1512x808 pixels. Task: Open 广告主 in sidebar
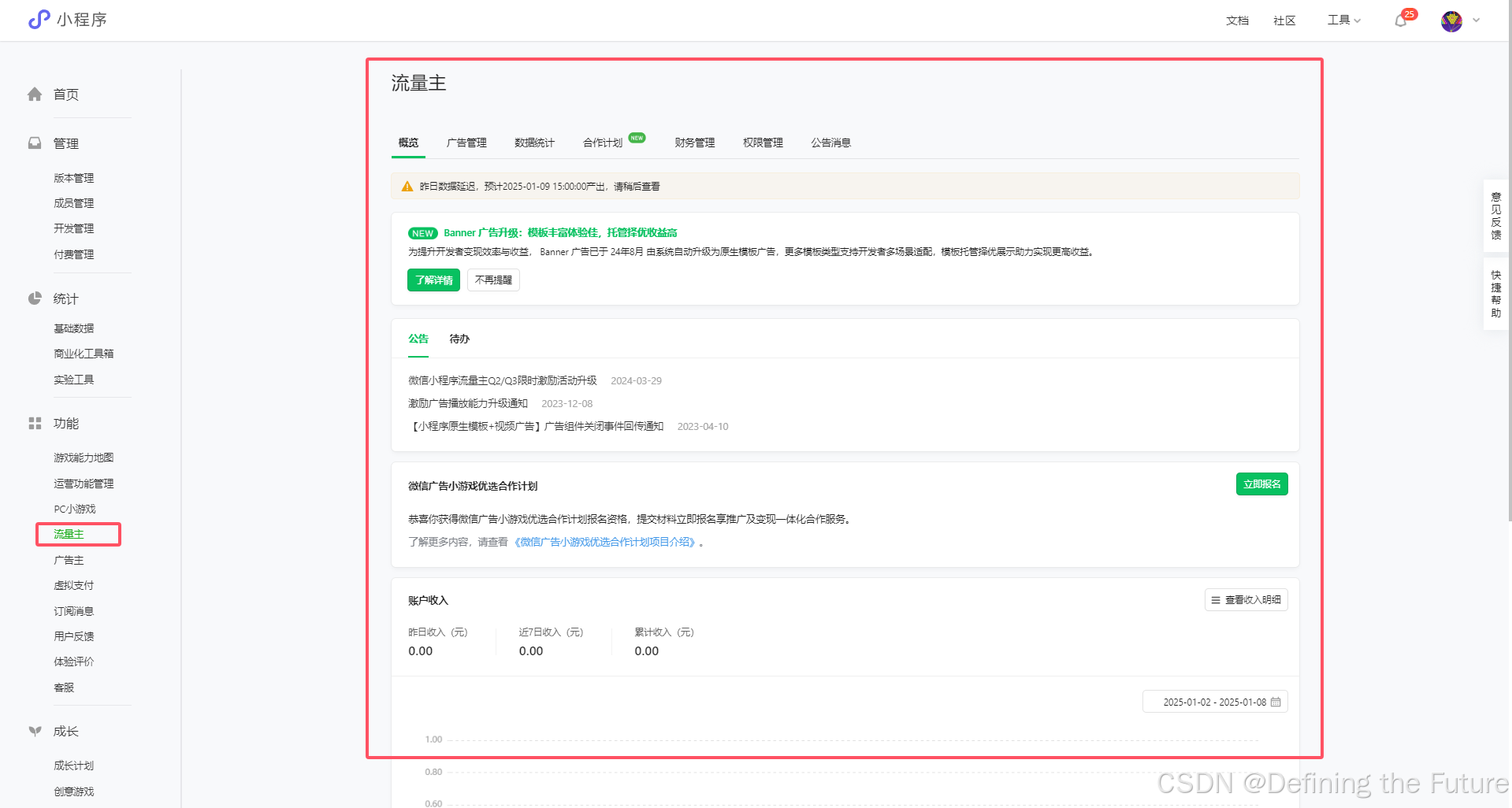69,560
